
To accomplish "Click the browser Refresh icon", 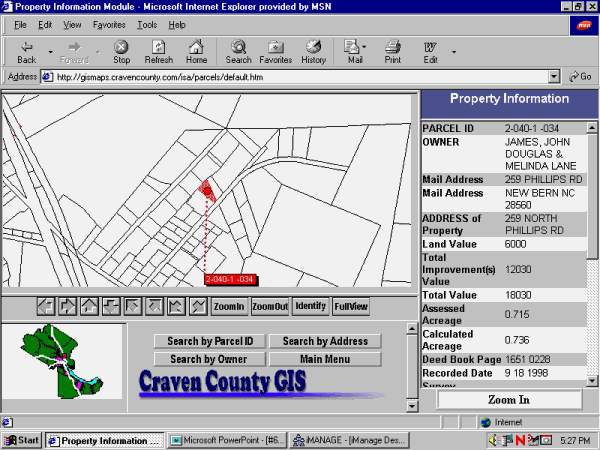I will coord(158,51).
